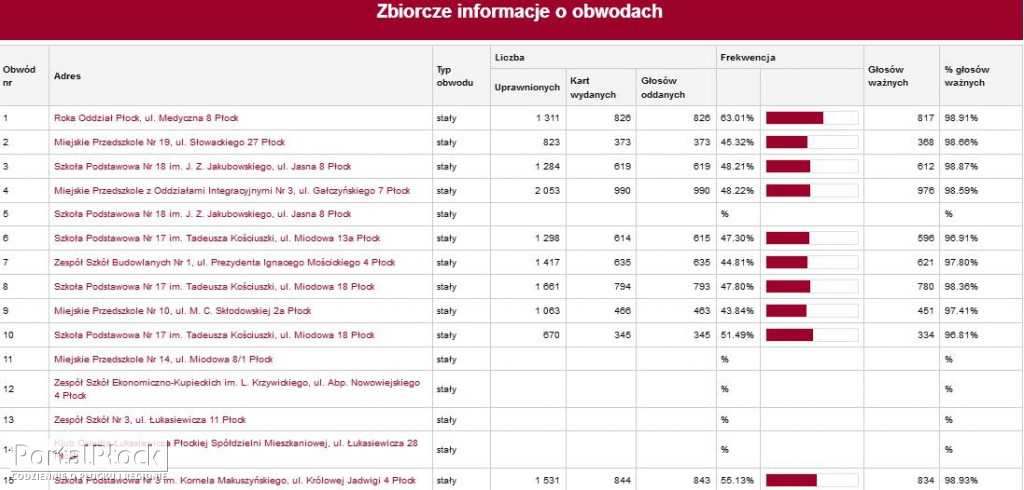1024x490 pixels.
Task: Click the valid percentage '98.66%'
Action: click(961, 142)
